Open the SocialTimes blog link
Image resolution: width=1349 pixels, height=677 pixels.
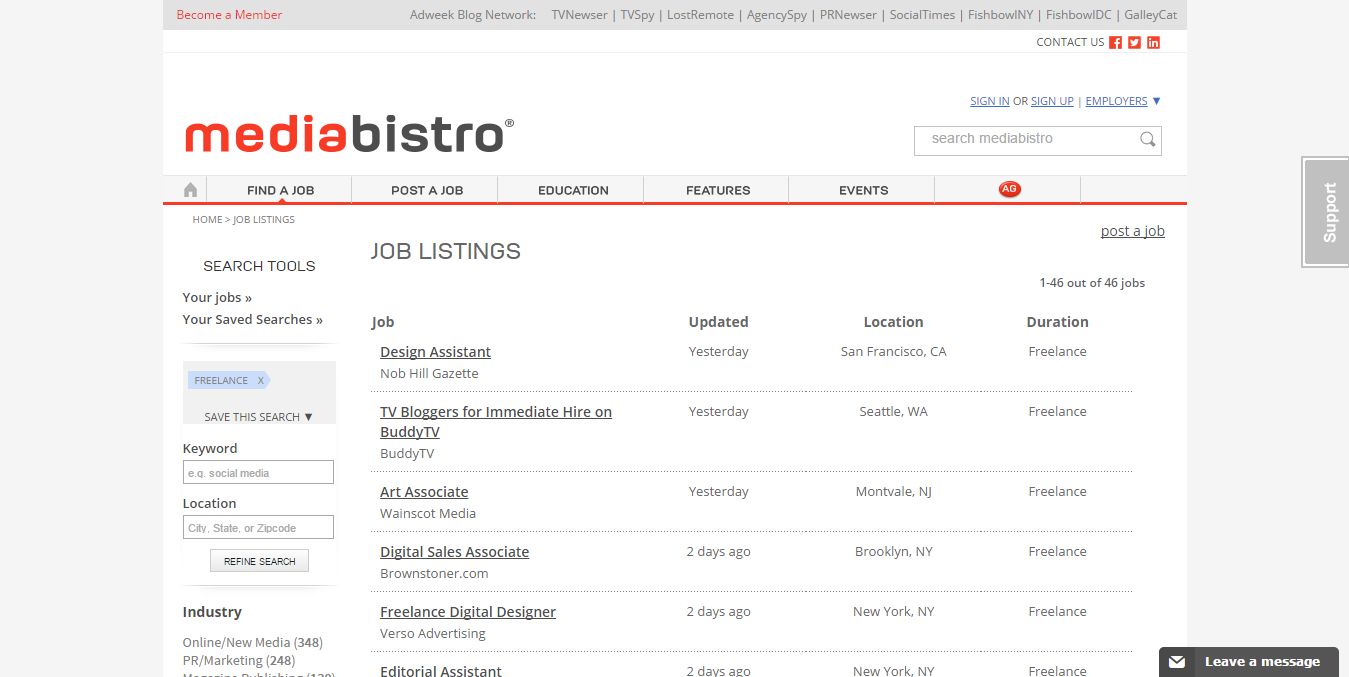click(922, 15)
